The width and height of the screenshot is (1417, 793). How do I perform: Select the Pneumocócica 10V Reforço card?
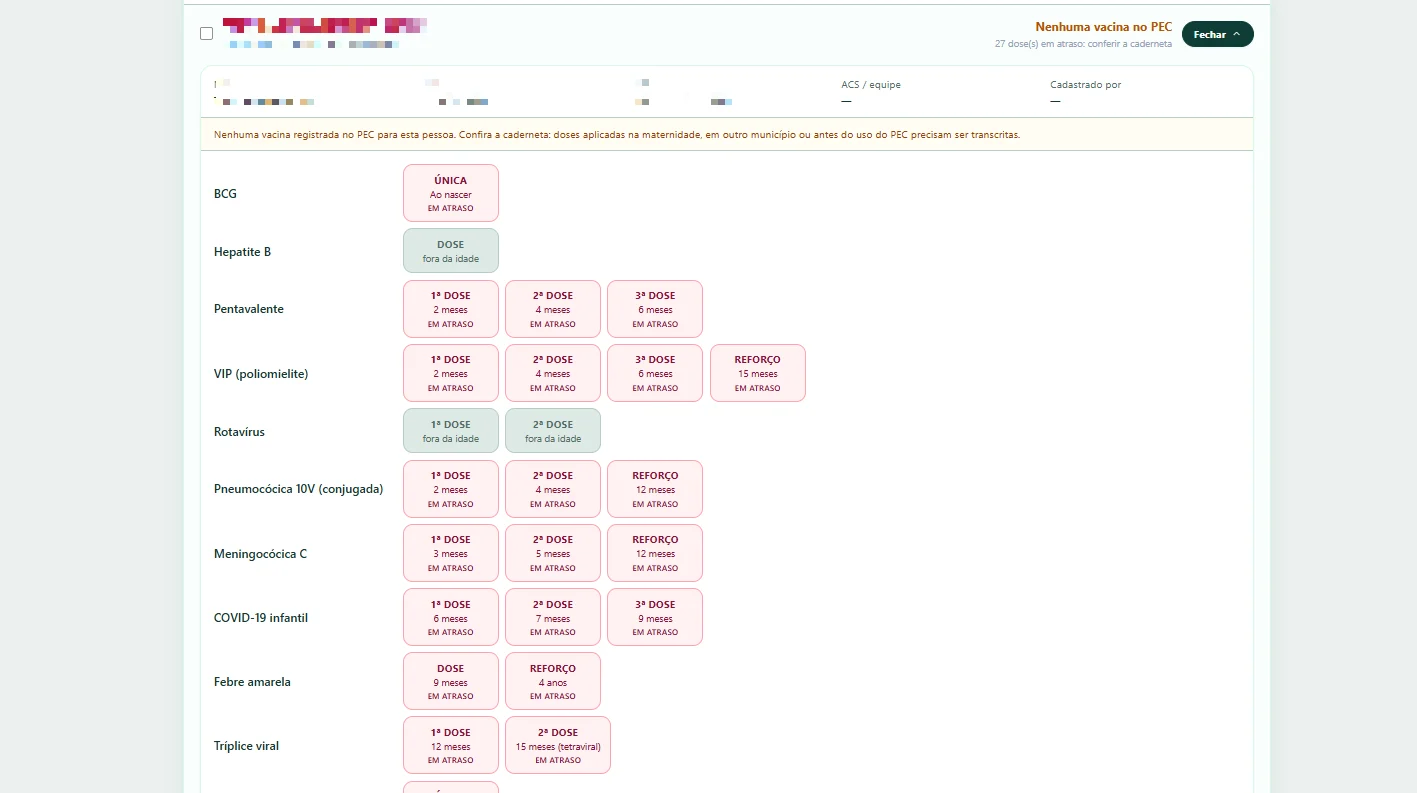[x=655, y=489]
